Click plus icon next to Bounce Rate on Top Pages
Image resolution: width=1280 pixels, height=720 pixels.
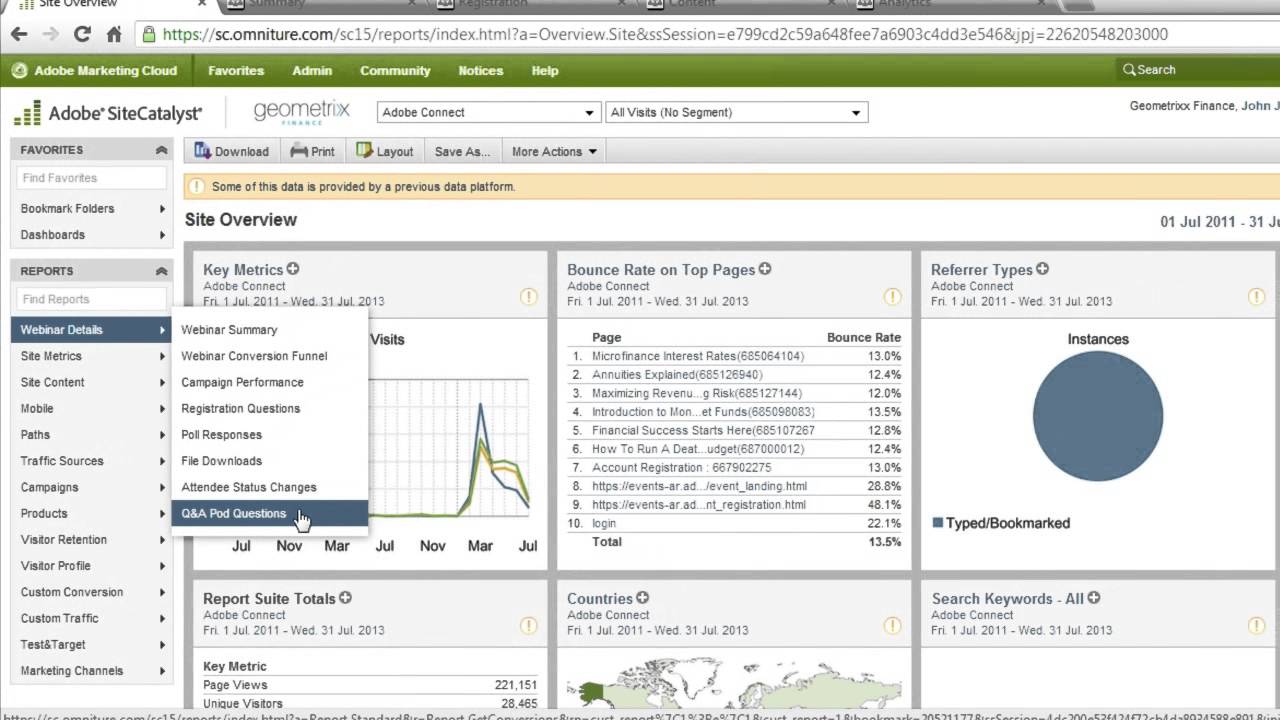(764, 269)
